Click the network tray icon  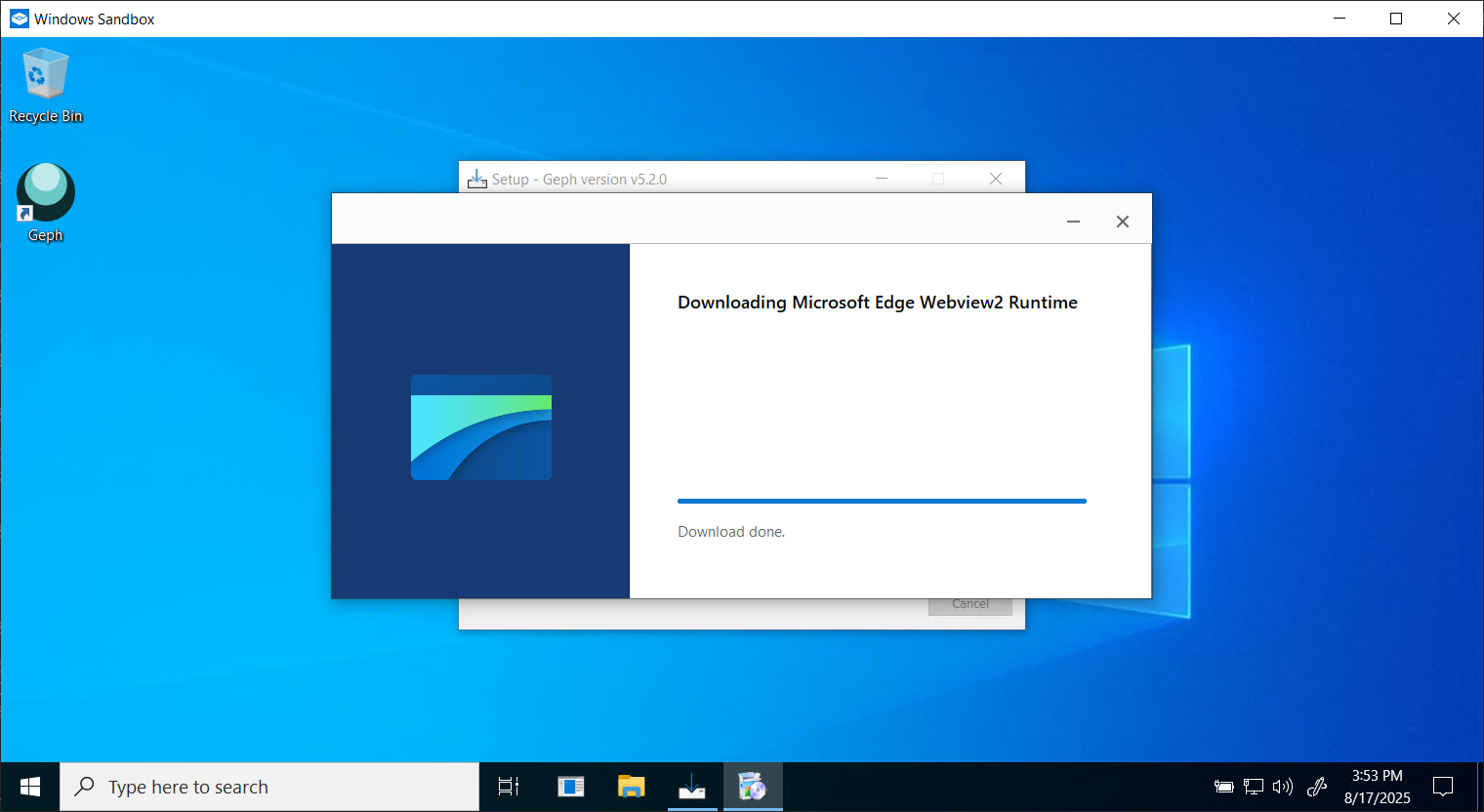pyautogui.click(x=1254, y=787)
